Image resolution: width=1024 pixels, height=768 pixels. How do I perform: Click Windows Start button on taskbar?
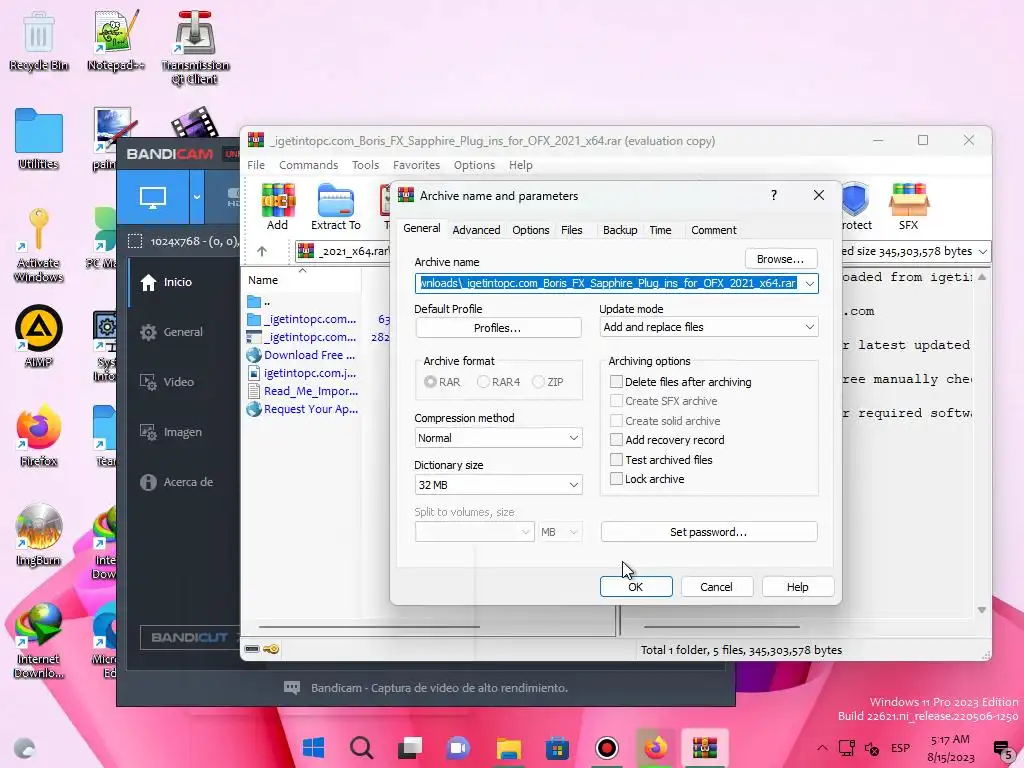pos(313,748)
